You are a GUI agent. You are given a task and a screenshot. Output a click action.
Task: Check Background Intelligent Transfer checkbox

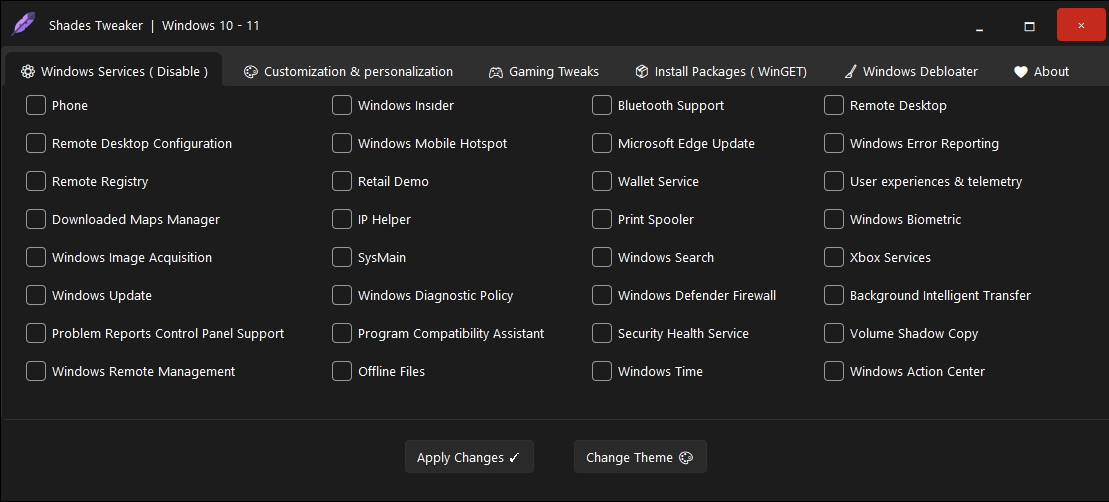[834, 295]
